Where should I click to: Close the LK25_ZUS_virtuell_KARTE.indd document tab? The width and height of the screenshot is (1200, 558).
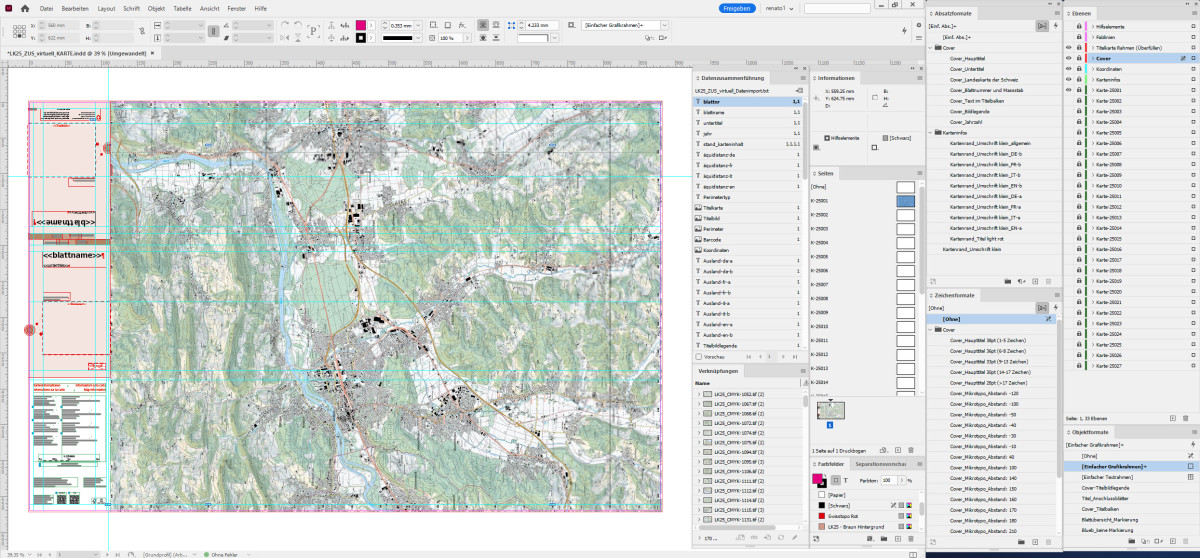[x=152, y=53]
